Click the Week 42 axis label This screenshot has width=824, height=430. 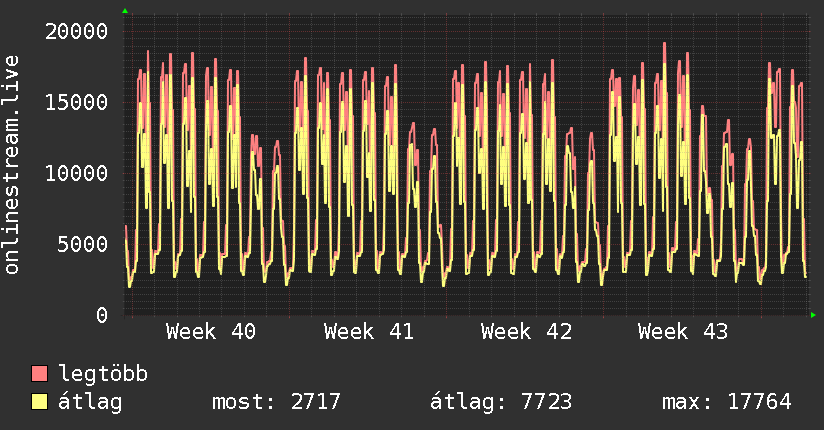(x=526, y=332)
